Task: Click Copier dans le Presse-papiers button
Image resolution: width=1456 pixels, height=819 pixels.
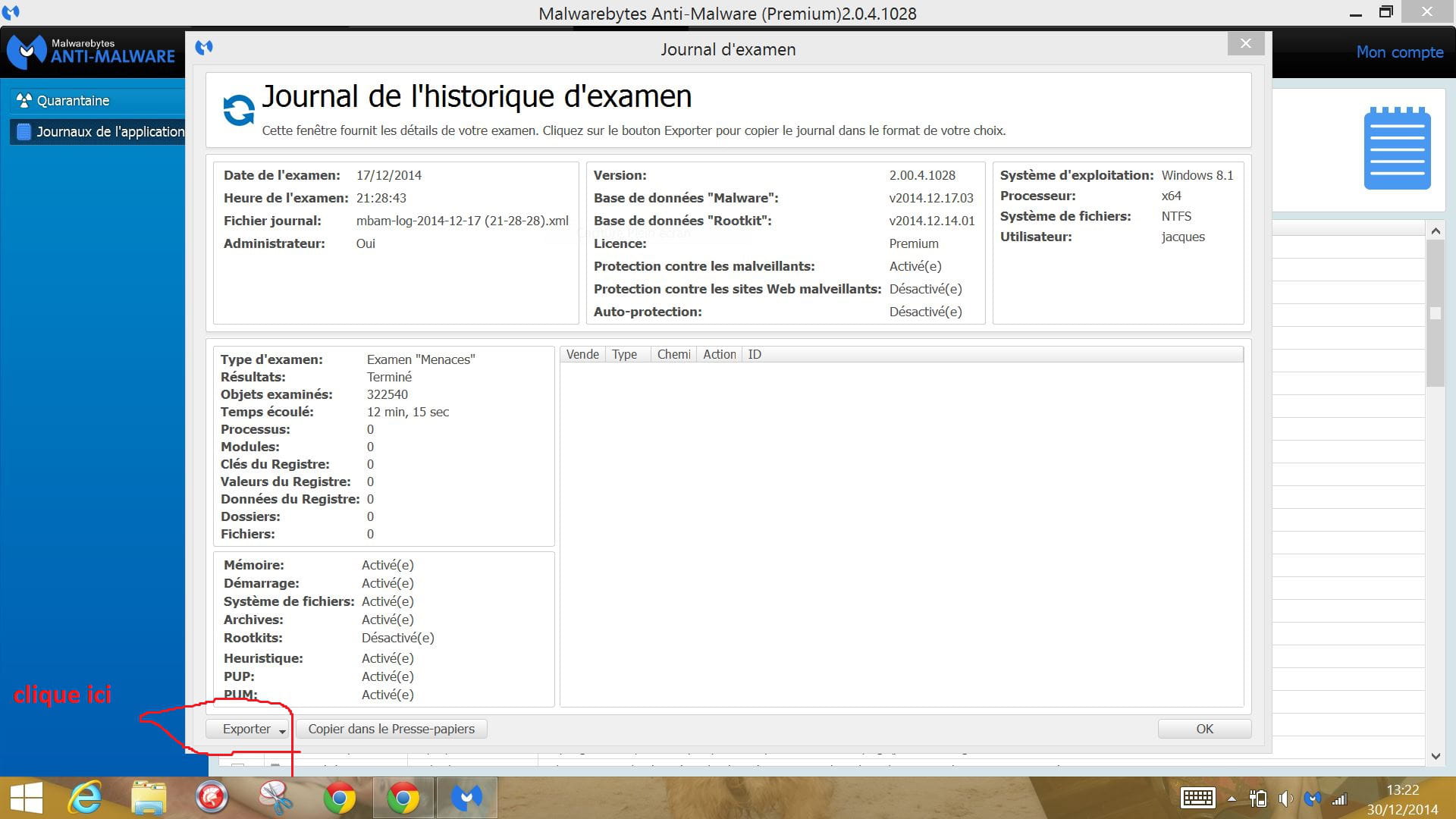Action: [391, 729]
